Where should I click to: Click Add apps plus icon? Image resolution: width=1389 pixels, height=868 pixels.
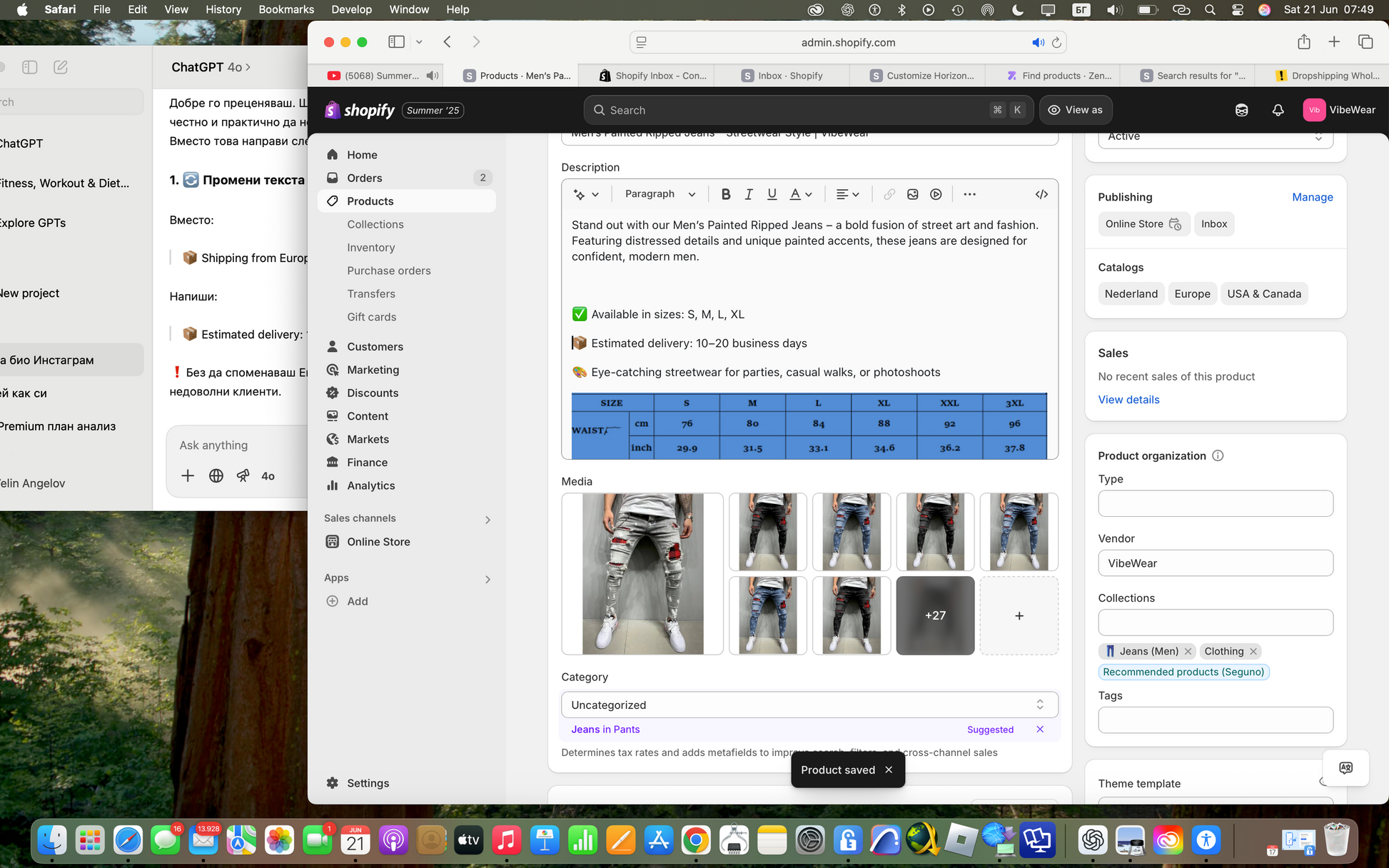pos(332,601)
